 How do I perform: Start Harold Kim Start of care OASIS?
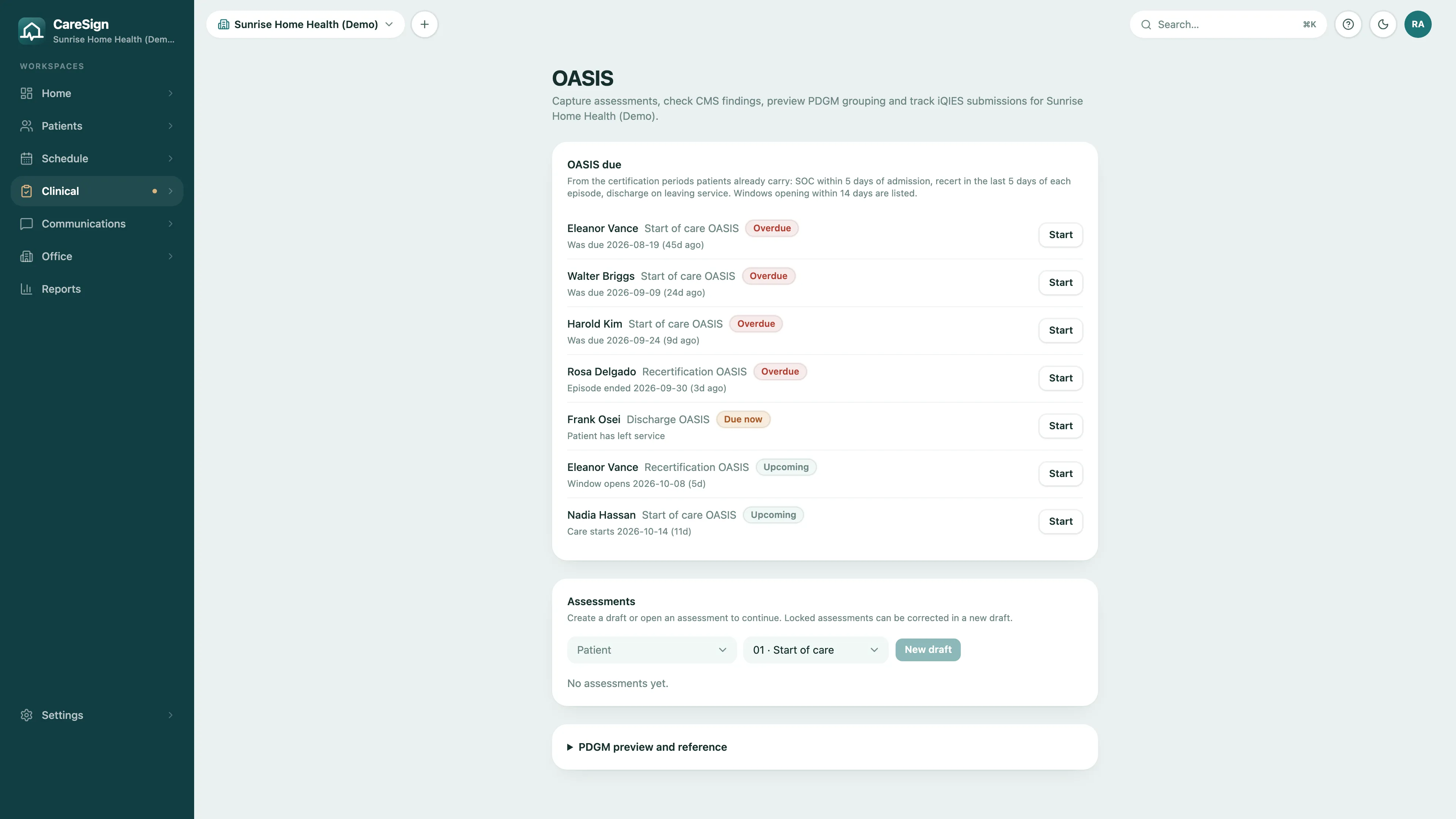[x=1061, y=331]
